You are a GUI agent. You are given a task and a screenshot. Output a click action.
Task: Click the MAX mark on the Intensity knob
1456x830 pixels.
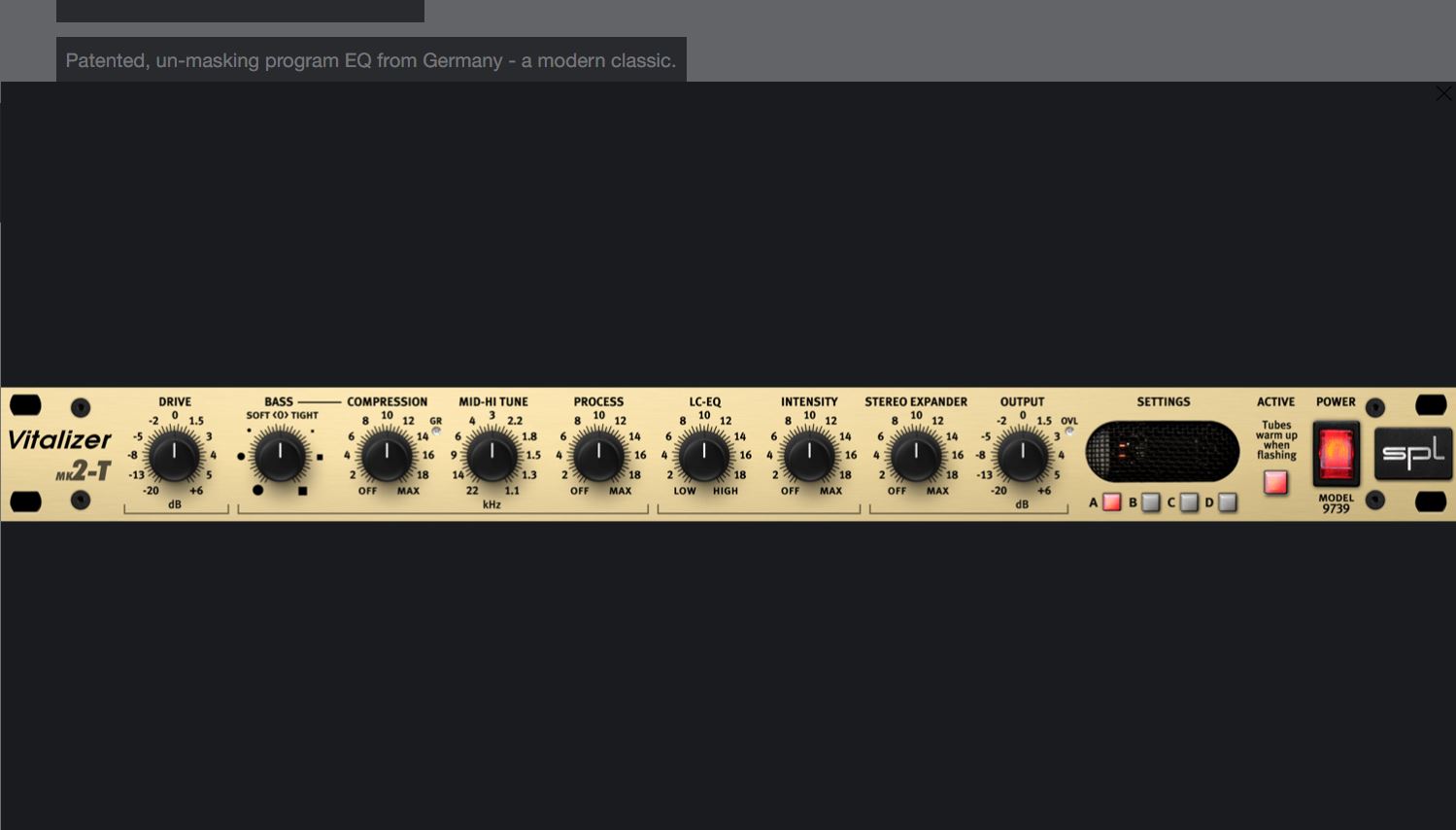click(830, 491)
